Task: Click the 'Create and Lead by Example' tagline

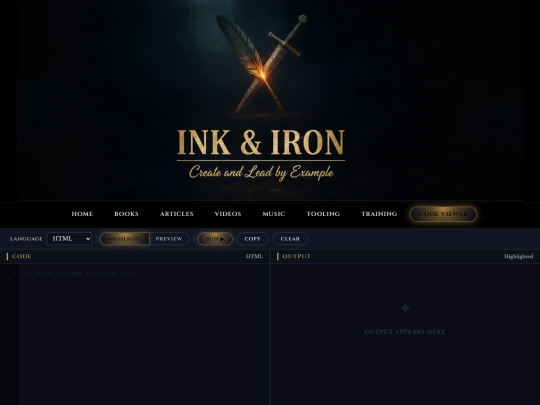Action: click(261, 173)
